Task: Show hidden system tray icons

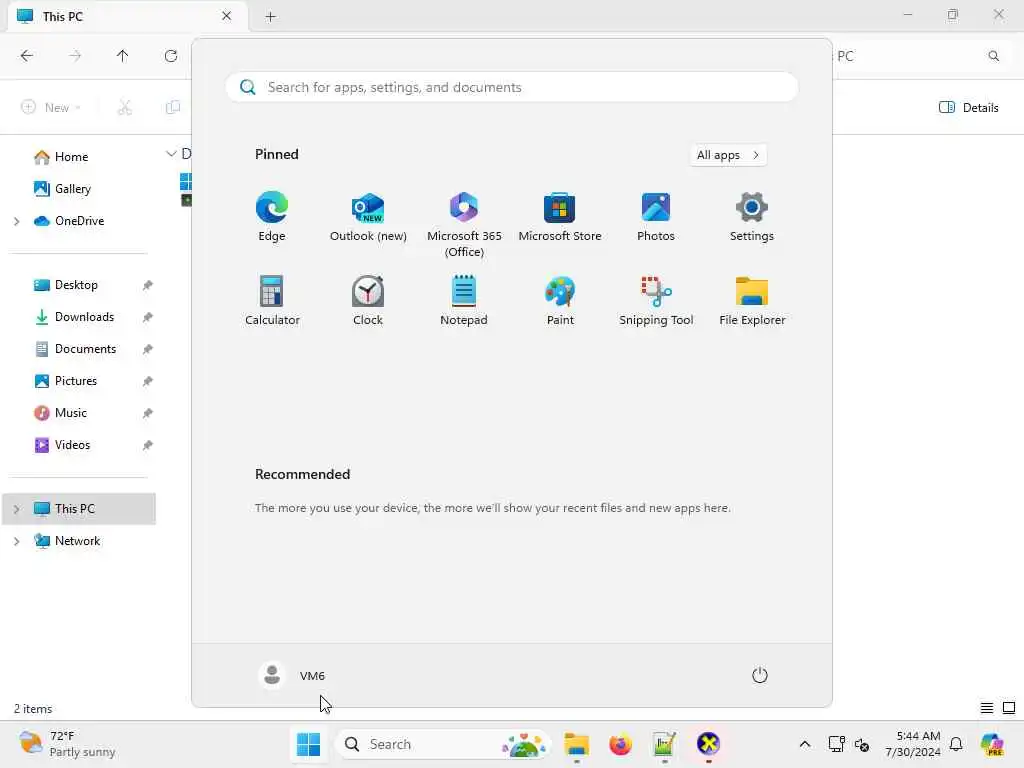Action: pyautogui.click(x=805, y=744)
